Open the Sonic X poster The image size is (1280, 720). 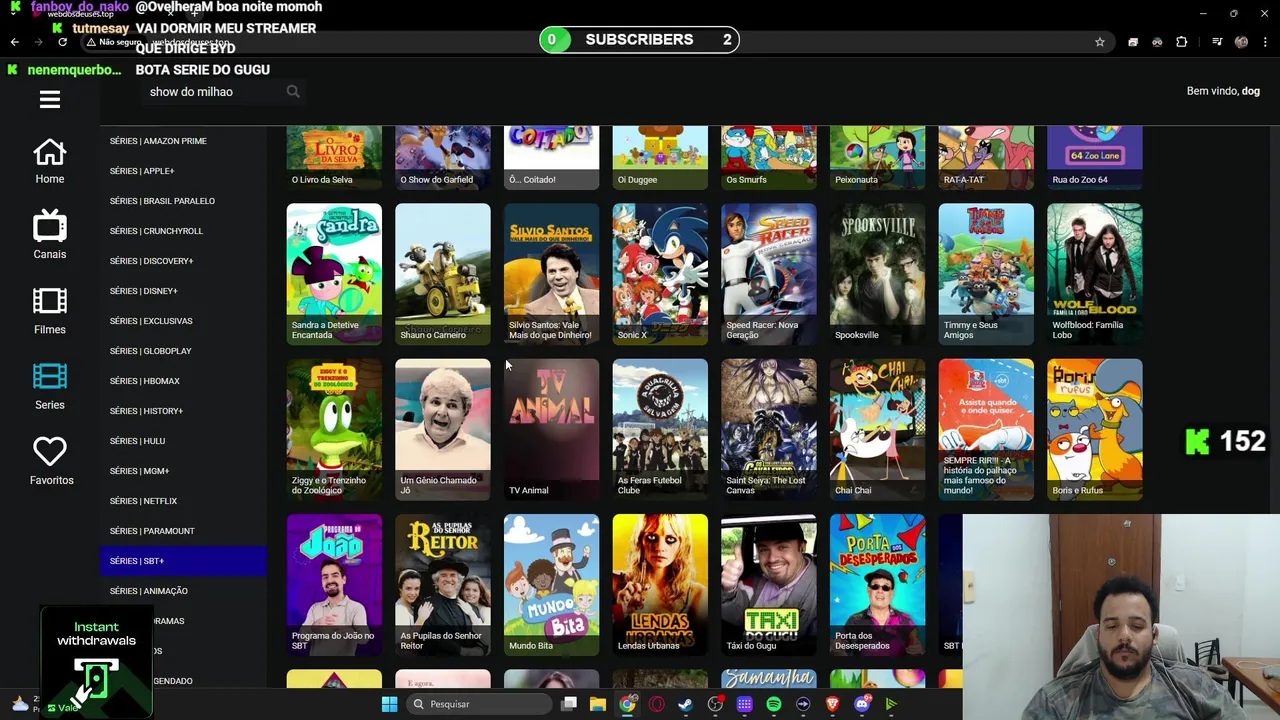coord(660,274)
